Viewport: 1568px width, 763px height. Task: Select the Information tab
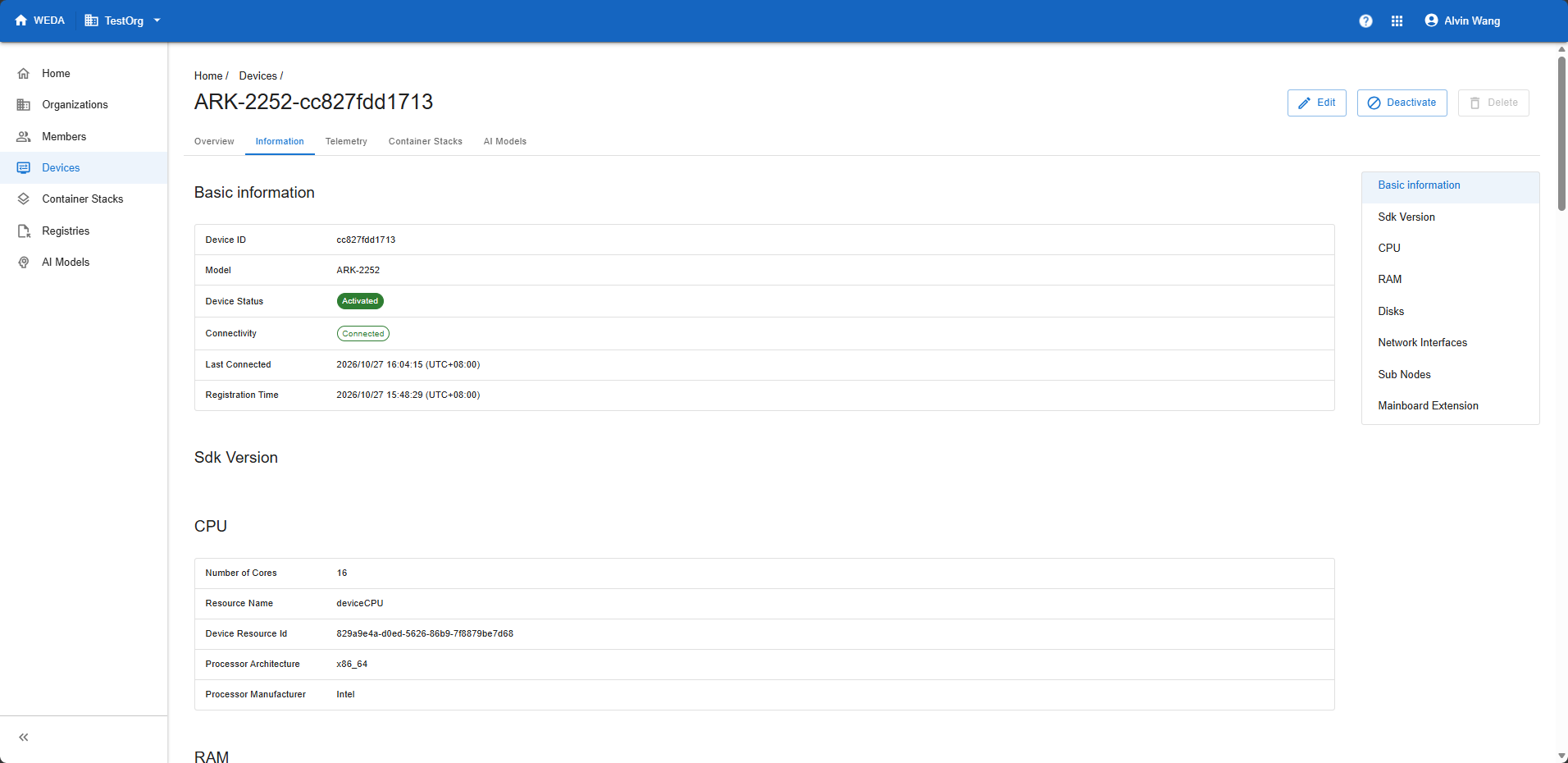(280, 141)
